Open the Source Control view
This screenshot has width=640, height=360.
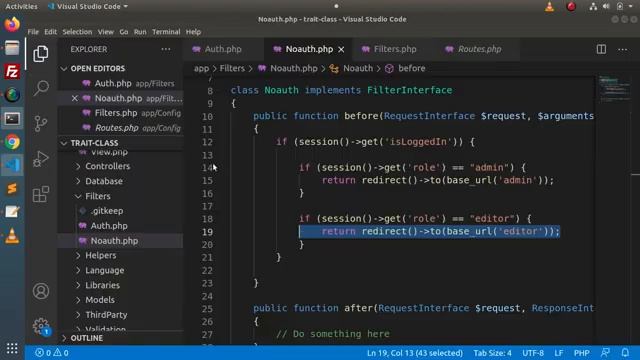[x=41, y=123]
